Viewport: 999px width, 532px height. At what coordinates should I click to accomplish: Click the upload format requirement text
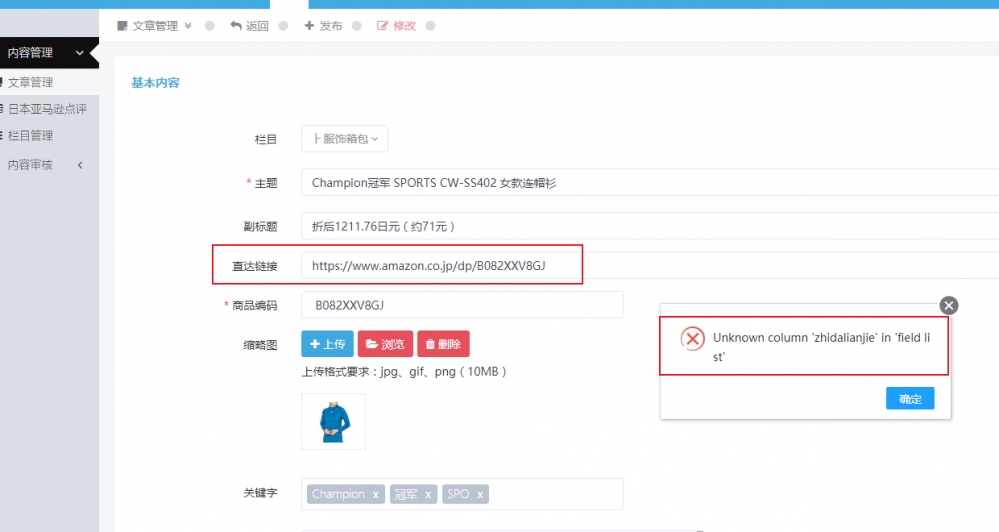404,371
